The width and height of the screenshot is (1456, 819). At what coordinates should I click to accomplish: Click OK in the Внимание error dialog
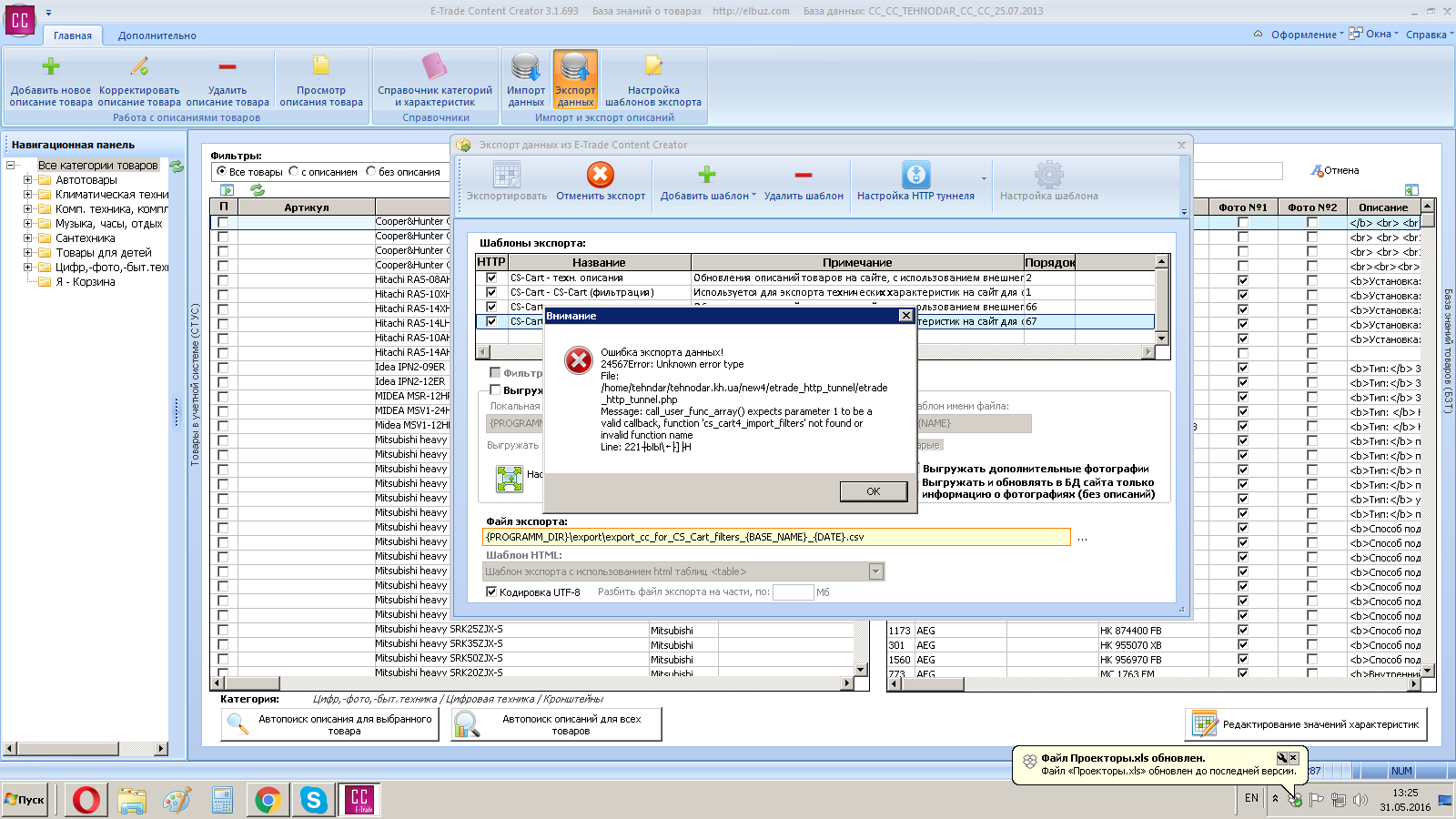874,491
